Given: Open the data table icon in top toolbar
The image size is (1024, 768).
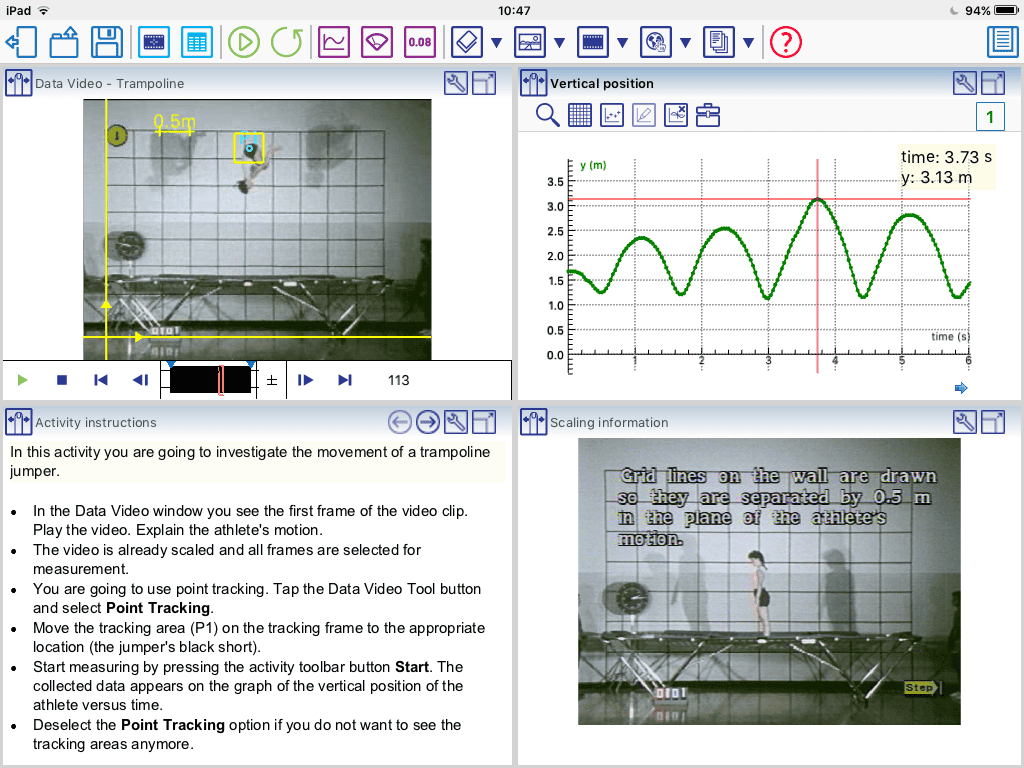Looking at the screenshot, I should (x=197, y=42).
